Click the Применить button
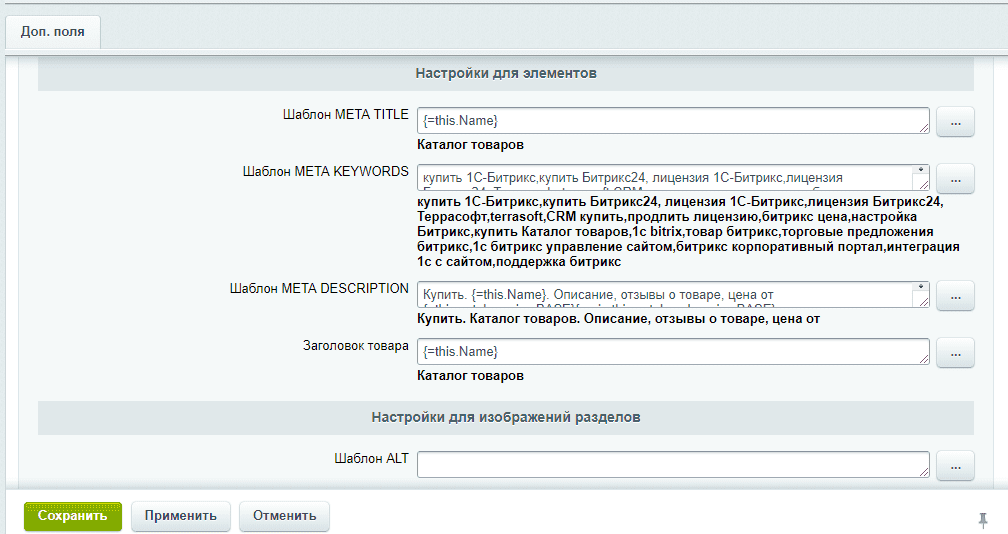1008x534 pixels. coord(181,516)
